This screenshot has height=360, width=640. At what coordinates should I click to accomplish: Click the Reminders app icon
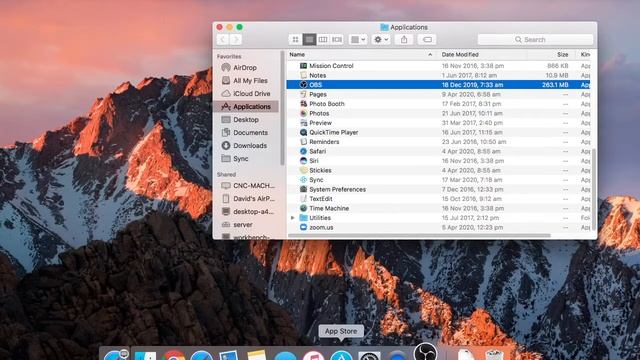(303, 142)
